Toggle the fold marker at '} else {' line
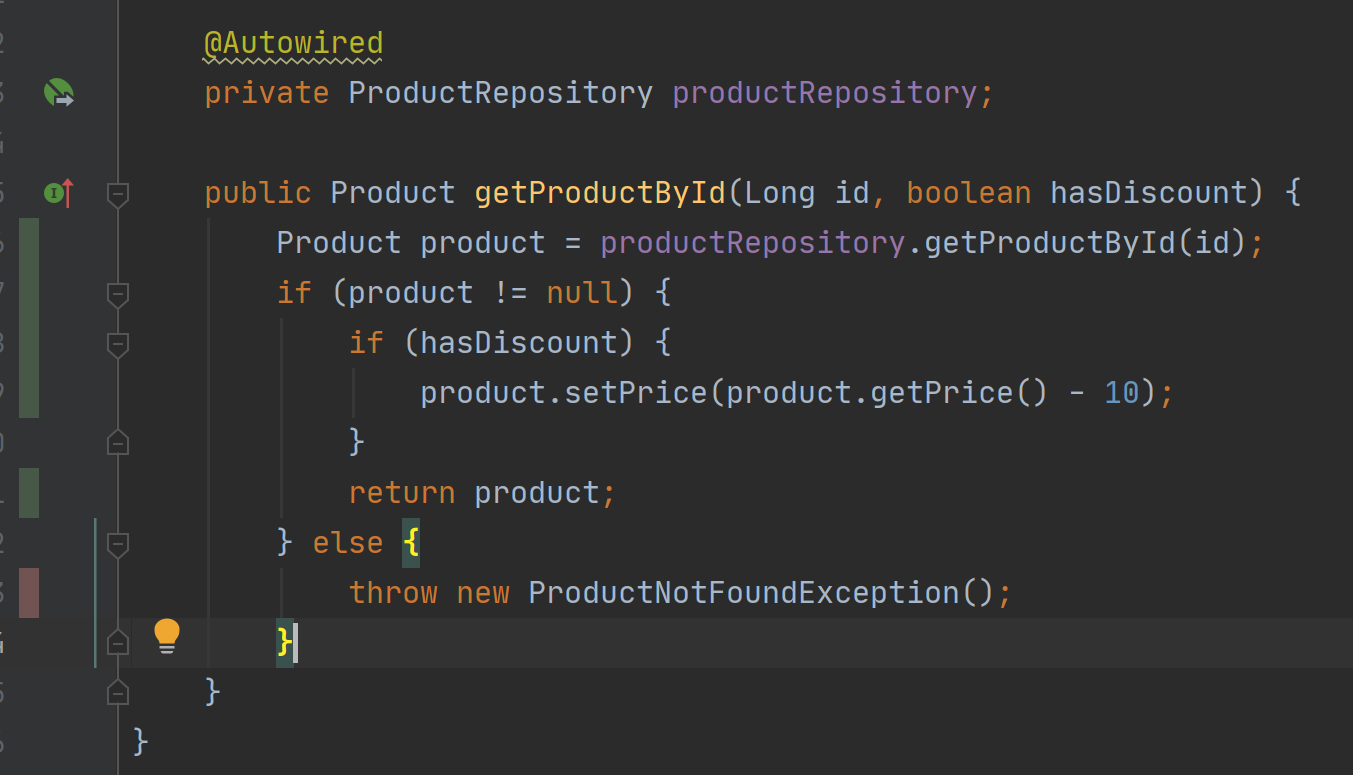 (118, 543)
